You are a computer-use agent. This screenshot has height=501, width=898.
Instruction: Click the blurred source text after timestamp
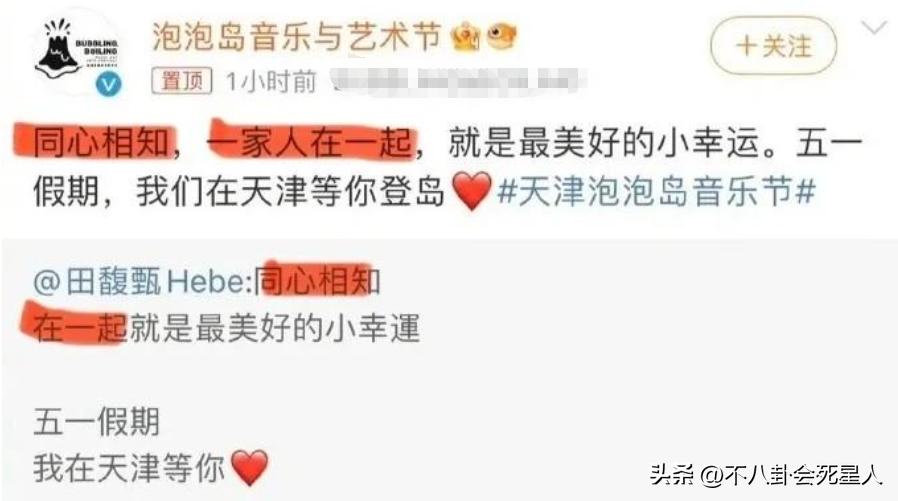[458, 81]
